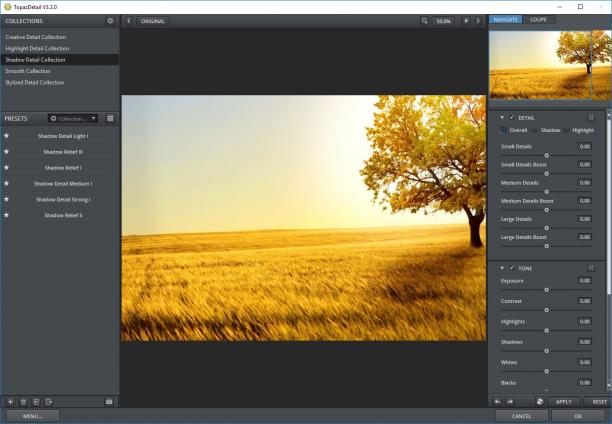Screen dimensions: 612x424
Task: Select the Highlight detail radio button
Action: tap(567, 130)
